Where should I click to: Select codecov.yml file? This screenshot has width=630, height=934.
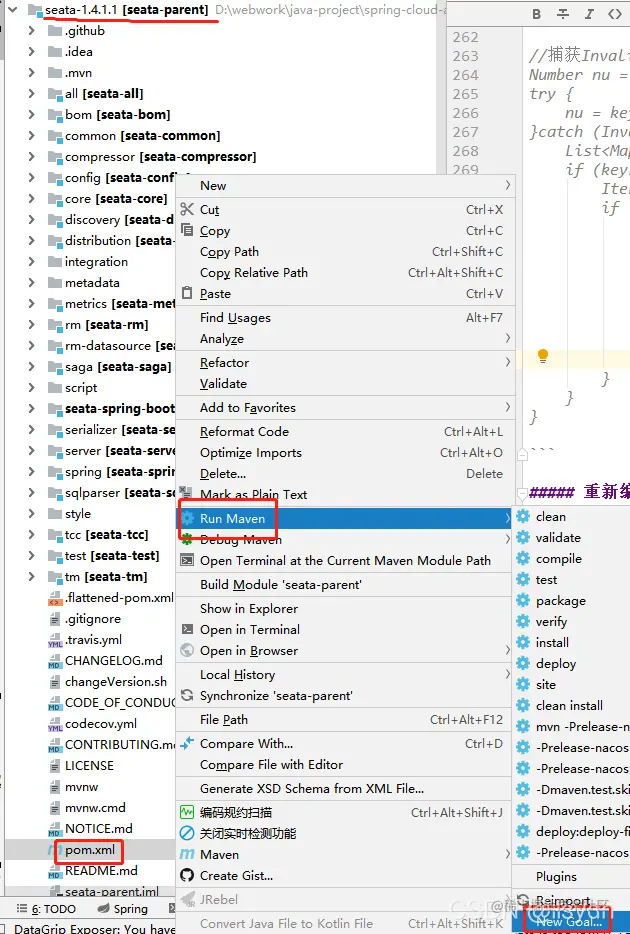[101, 723]
